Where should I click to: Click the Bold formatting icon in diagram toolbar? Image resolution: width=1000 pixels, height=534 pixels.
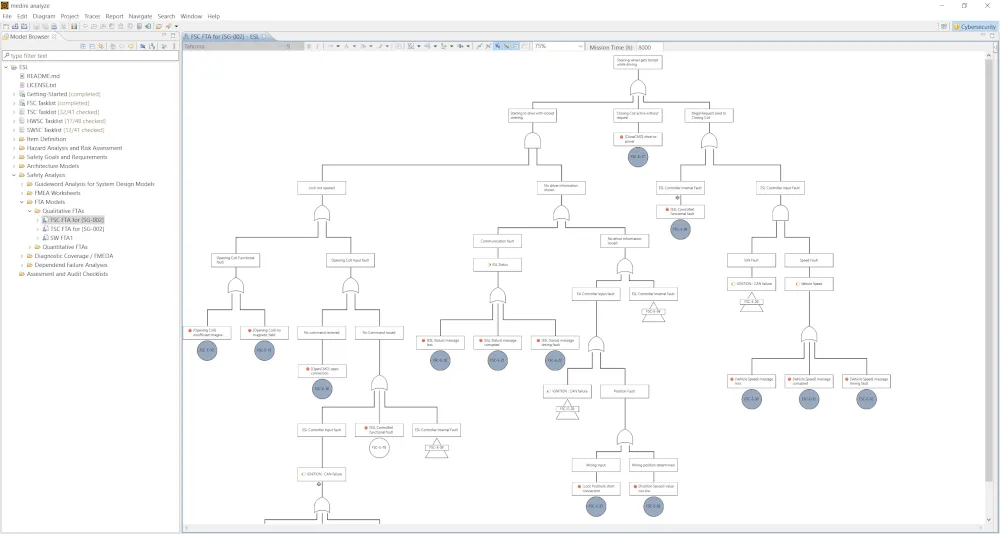(309, 46)
